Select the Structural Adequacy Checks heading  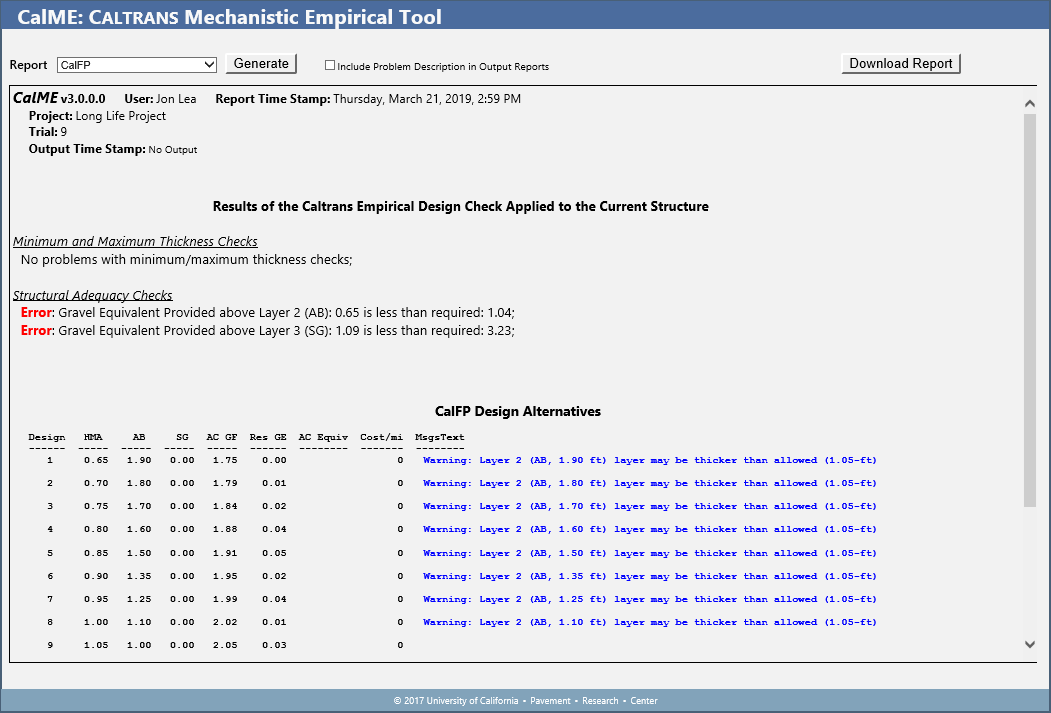point(93,296)
